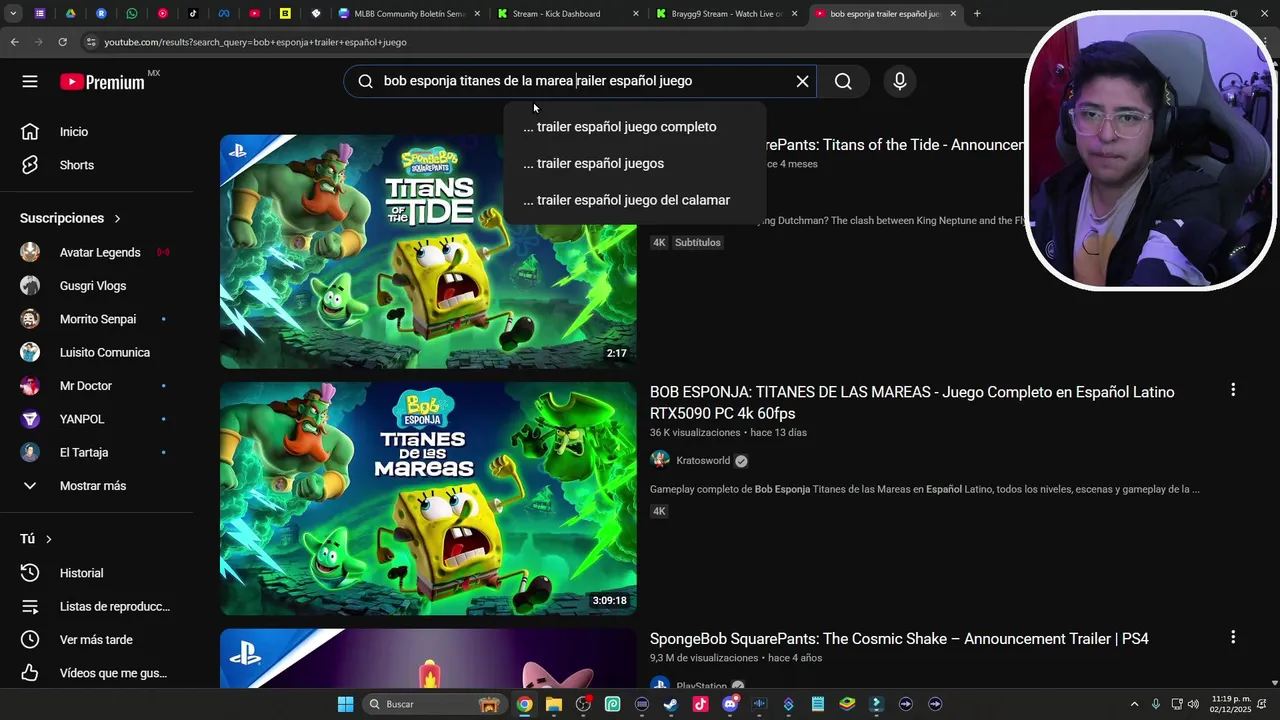Switch to Braygg9 Stream tab
1280x720 pixels.
coord(728,14)
